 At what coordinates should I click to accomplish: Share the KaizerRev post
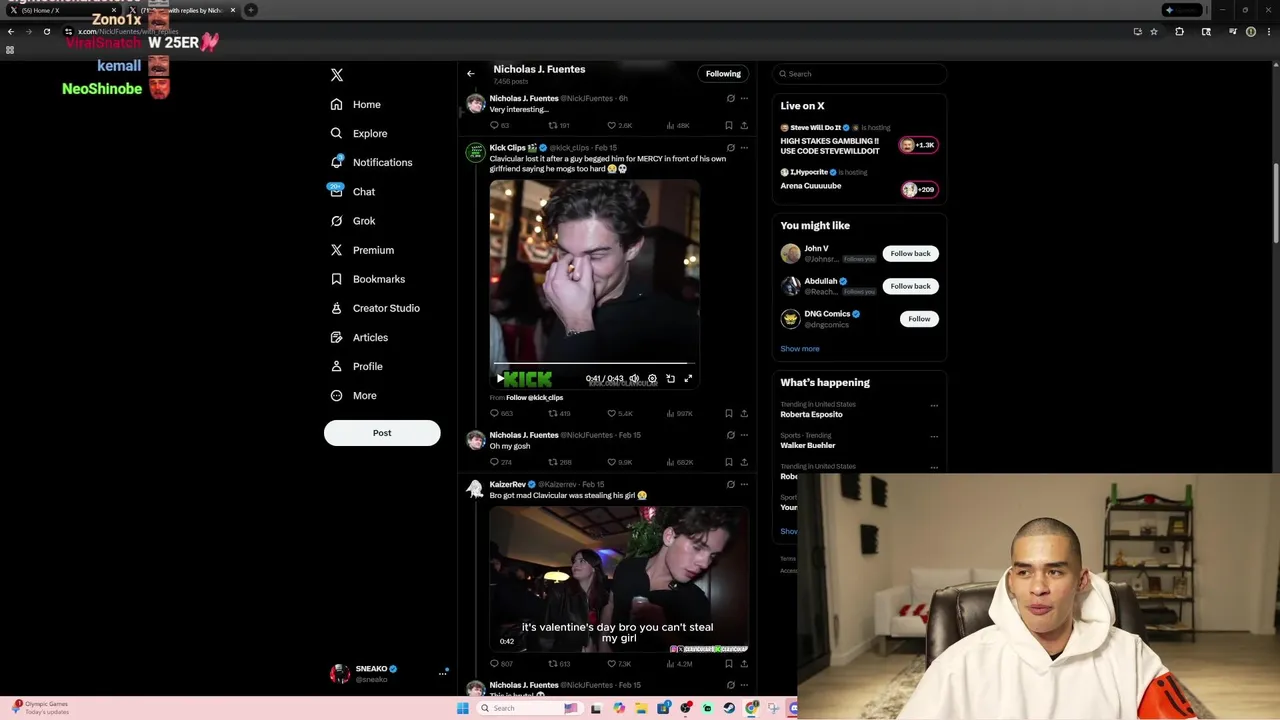tap(744, 664)
